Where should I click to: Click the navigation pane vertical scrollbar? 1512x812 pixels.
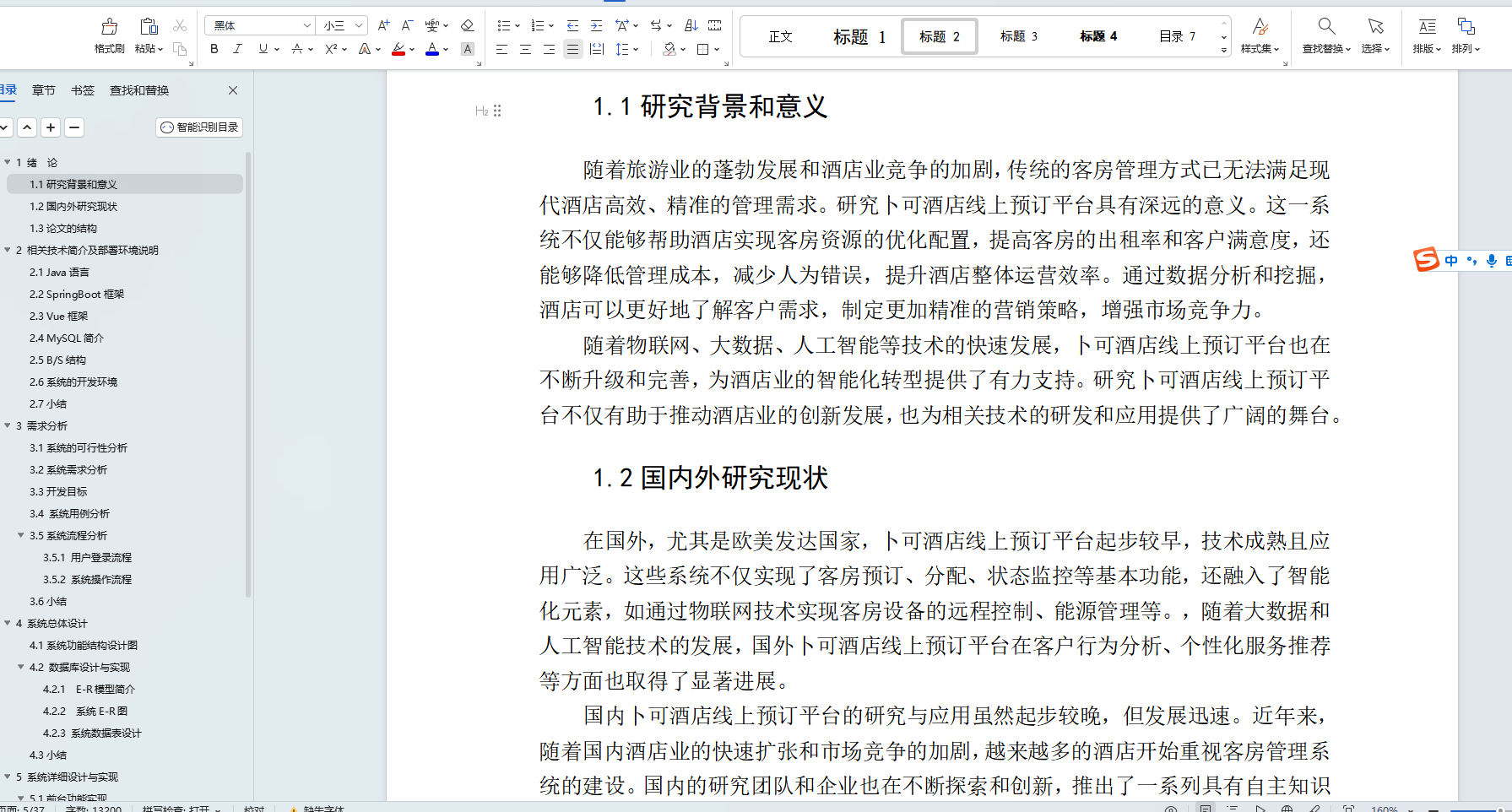coord(248,374)
